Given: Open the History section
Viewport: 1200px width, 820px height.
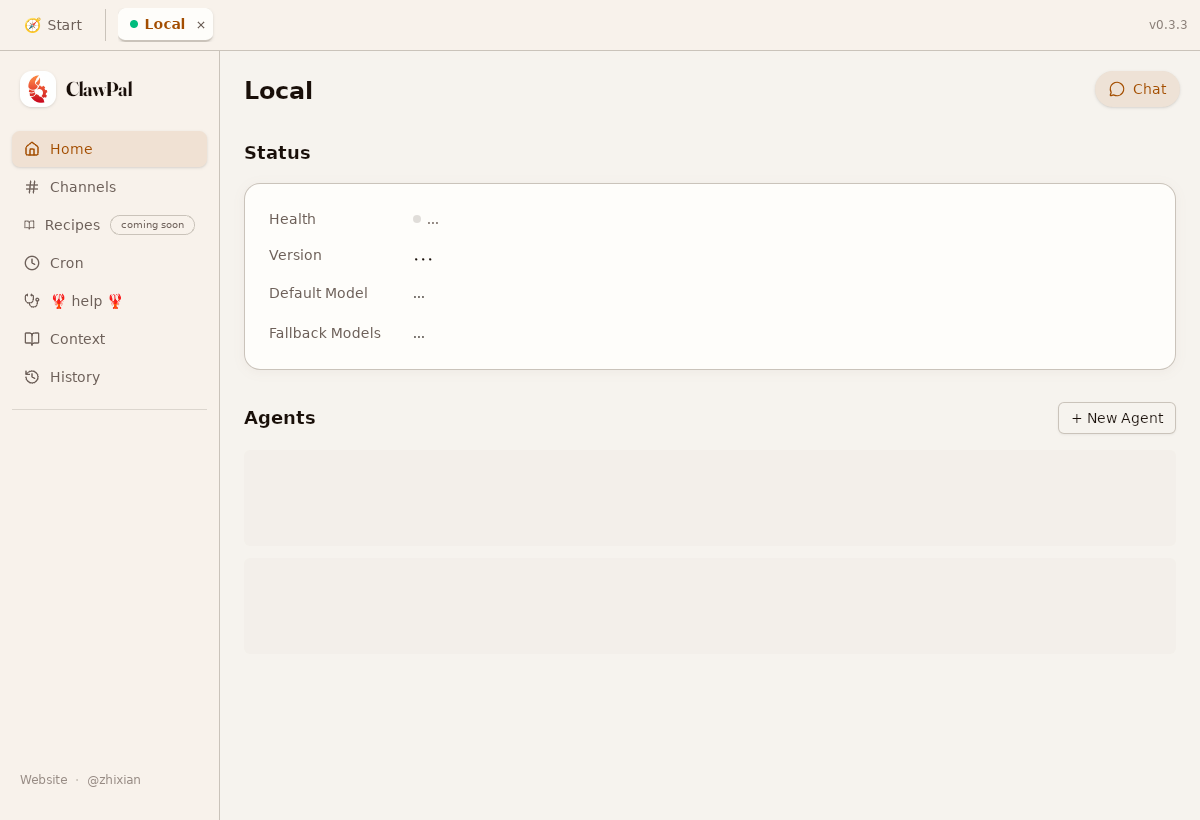Looking at the screenshot, I should [110, 377].
